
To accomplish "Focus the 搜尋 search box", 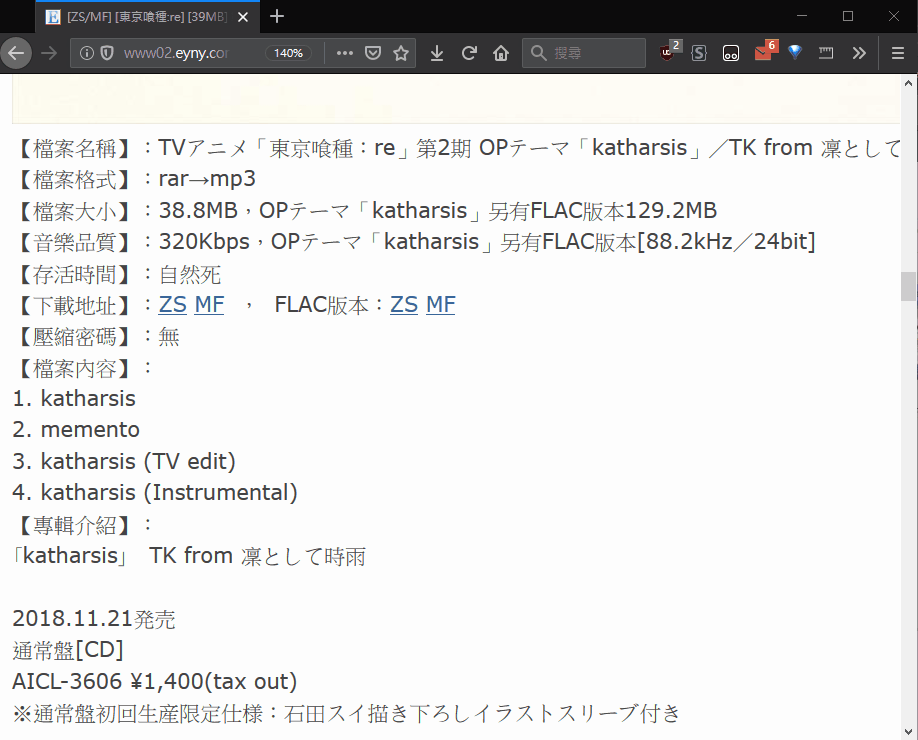I will (x=584, y=53).
